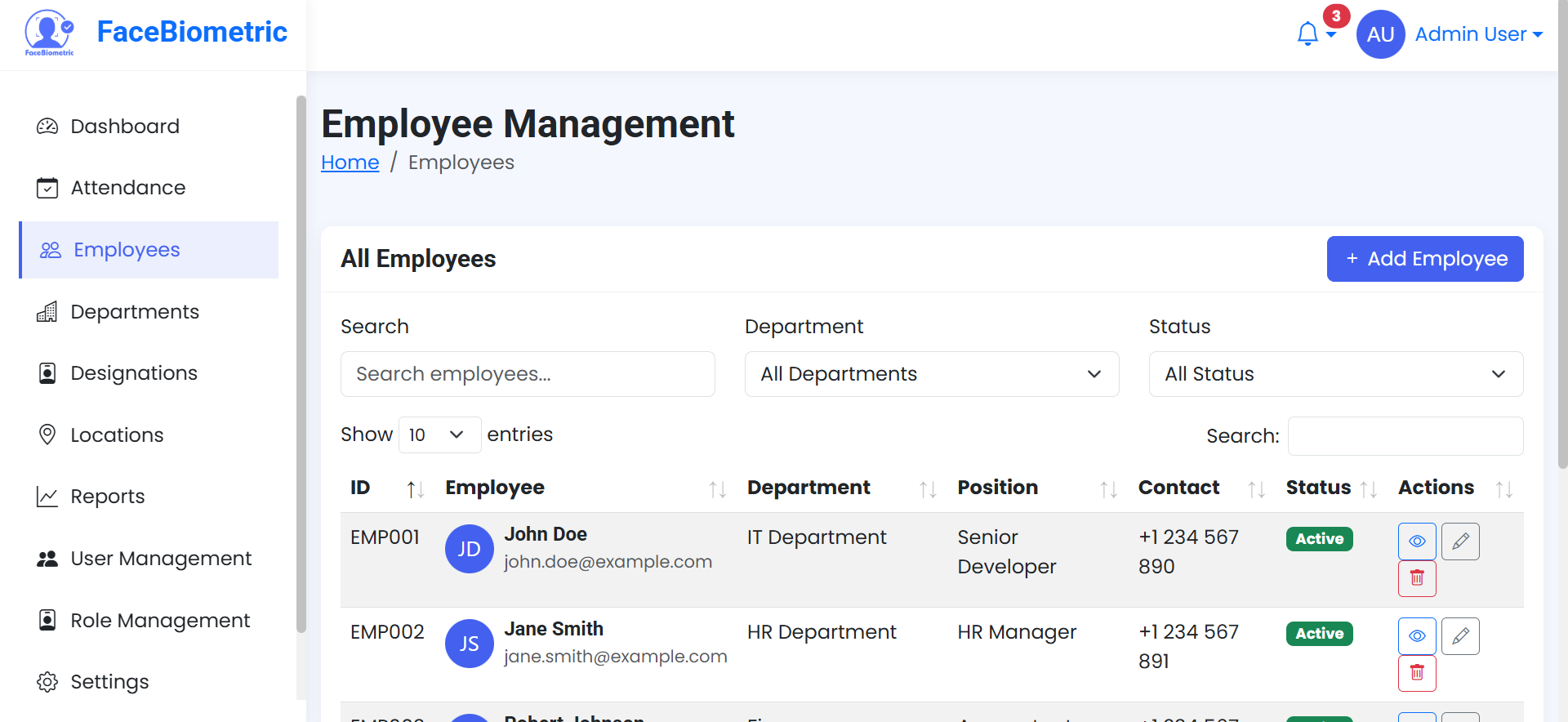1568x722 pixels.
Task: Click the AU user avatar
Action: coord(1380,34)
